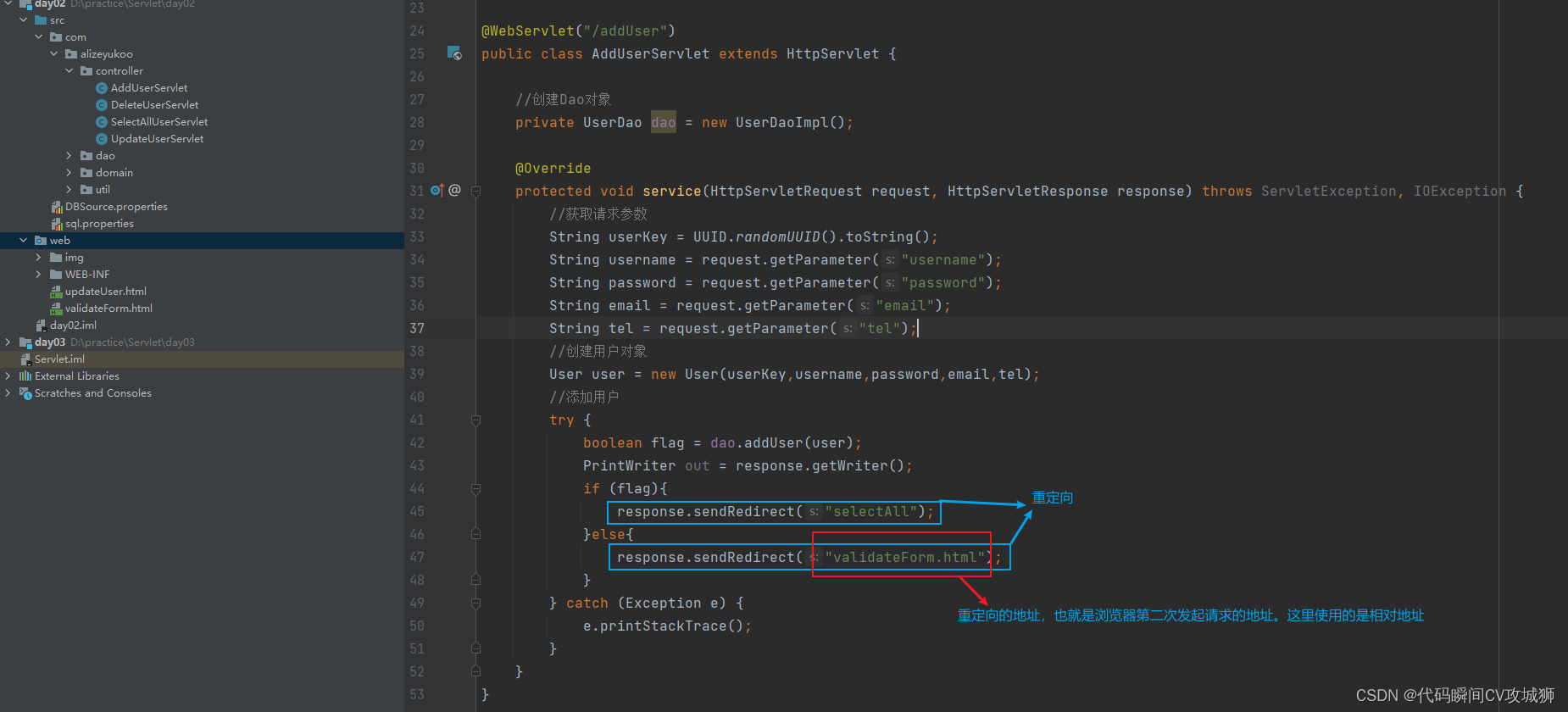Click the DBSource.properties file icon
Viewport: 1568px width, 712px height.
tap(57, 207)
